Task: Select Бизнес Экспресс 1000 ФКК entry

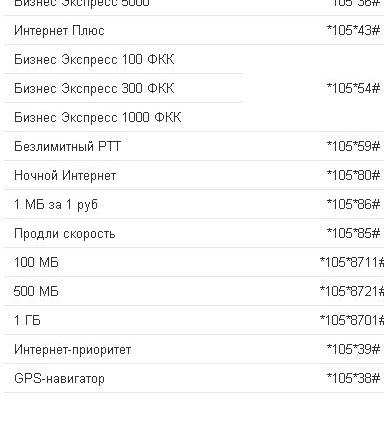Action: [x=98, y=118]
